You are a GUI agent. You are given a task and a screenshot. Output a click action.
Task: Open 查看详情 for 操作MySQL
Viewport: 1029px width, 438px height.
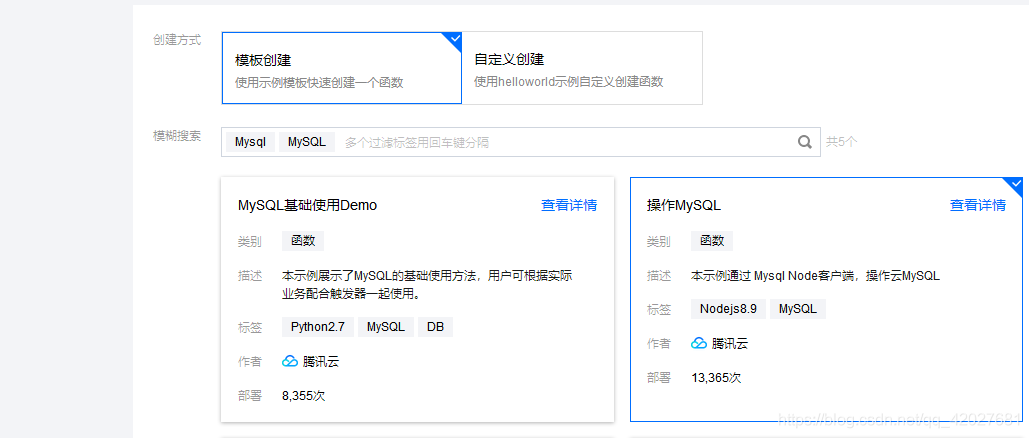click(978, 206)
